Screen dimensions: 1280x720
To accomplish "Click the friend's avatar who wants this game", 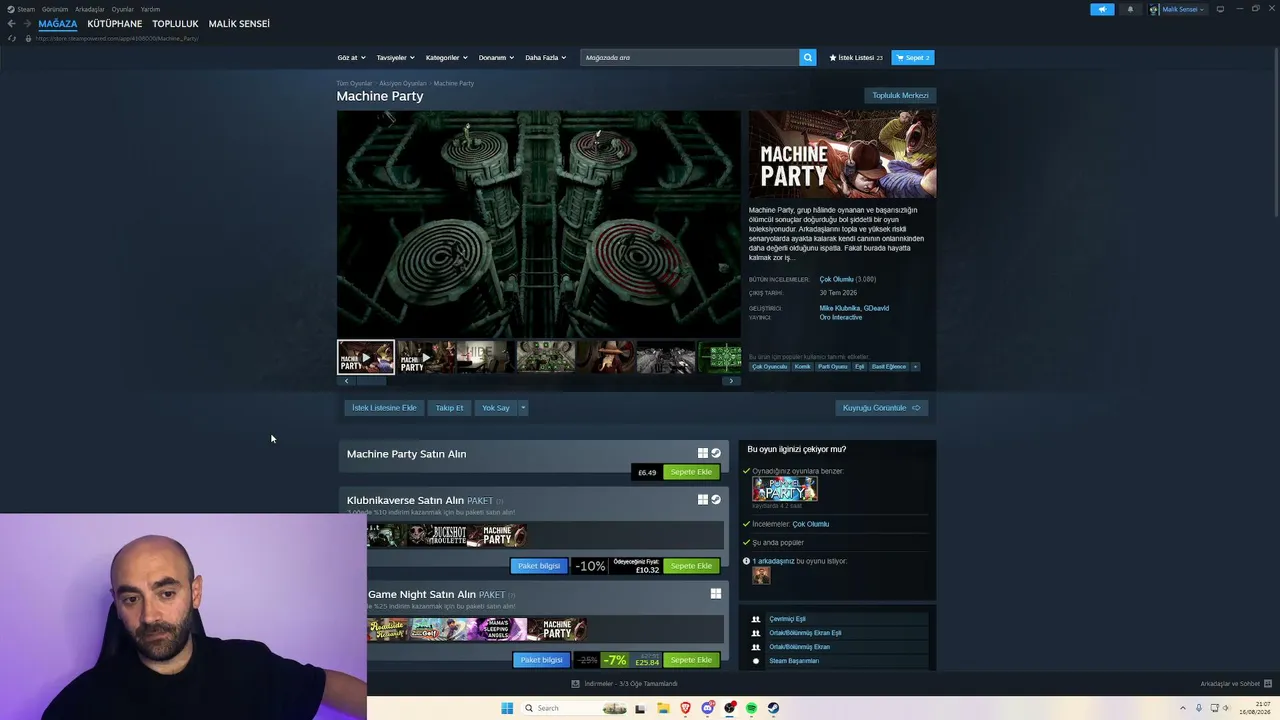I will click(761, 576).
